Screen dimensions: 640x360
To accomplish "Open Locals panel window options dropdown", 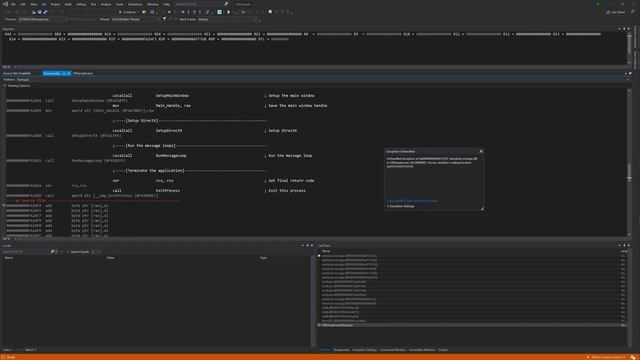I will pos(303,246).
